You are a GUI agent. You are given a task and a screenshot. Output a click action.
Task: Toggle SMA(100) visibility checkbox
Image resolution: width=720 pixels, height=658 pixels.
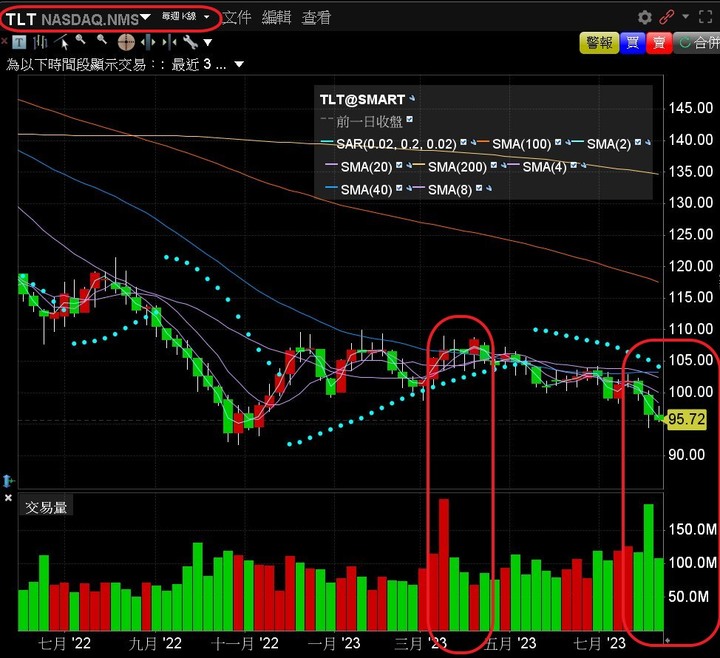(x=558, y=142)
